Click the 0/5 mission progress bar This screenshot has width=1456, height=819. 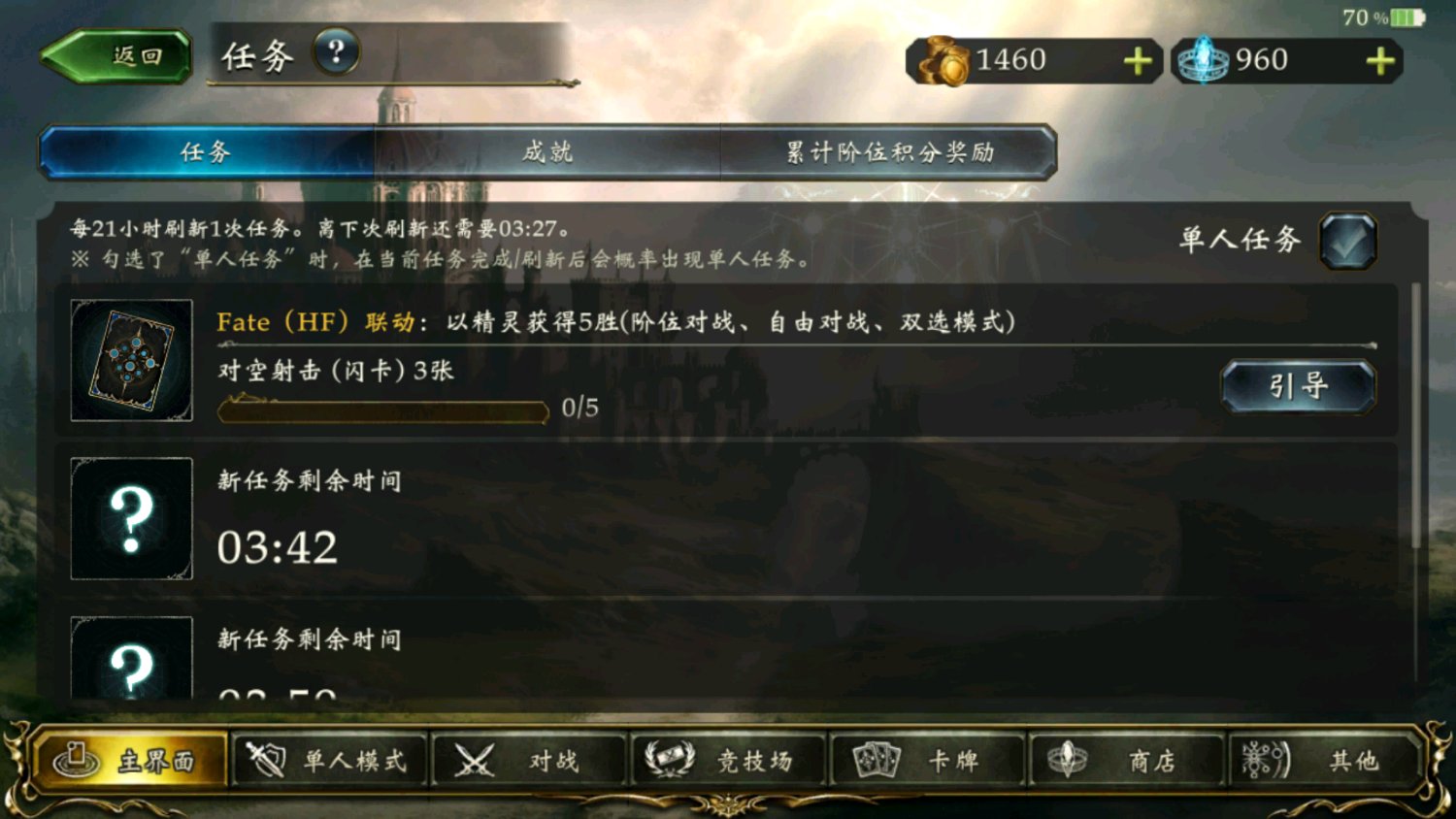pyautogui.click(x=383, y=410)
